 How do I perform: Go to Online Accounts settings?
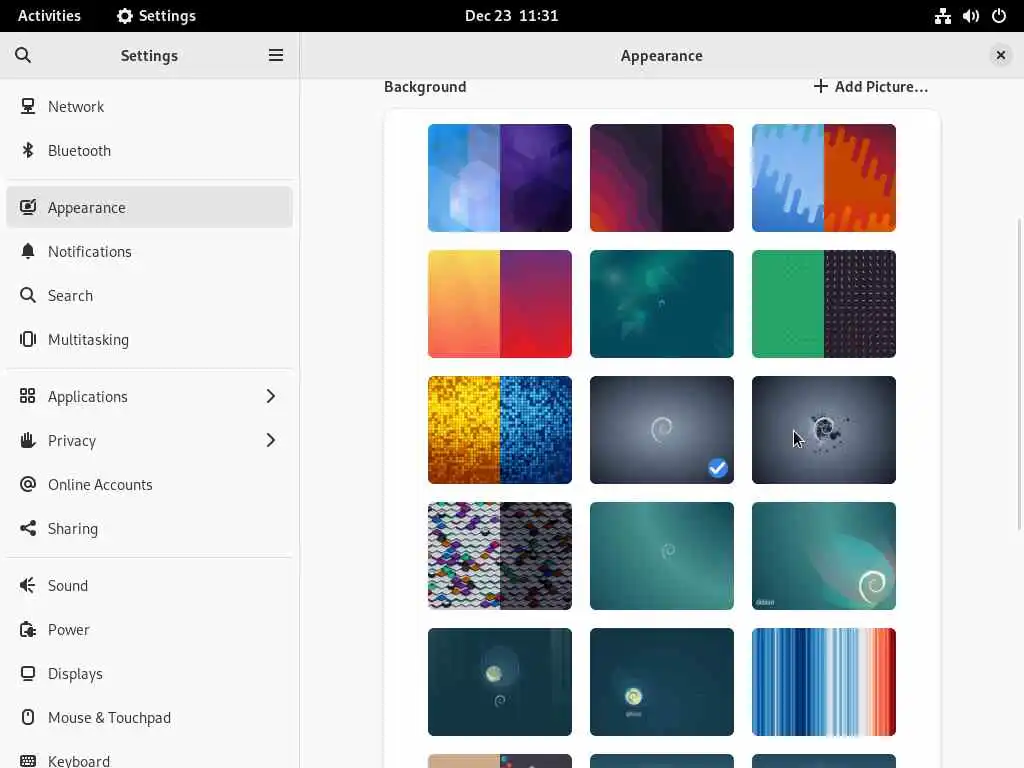150,484
